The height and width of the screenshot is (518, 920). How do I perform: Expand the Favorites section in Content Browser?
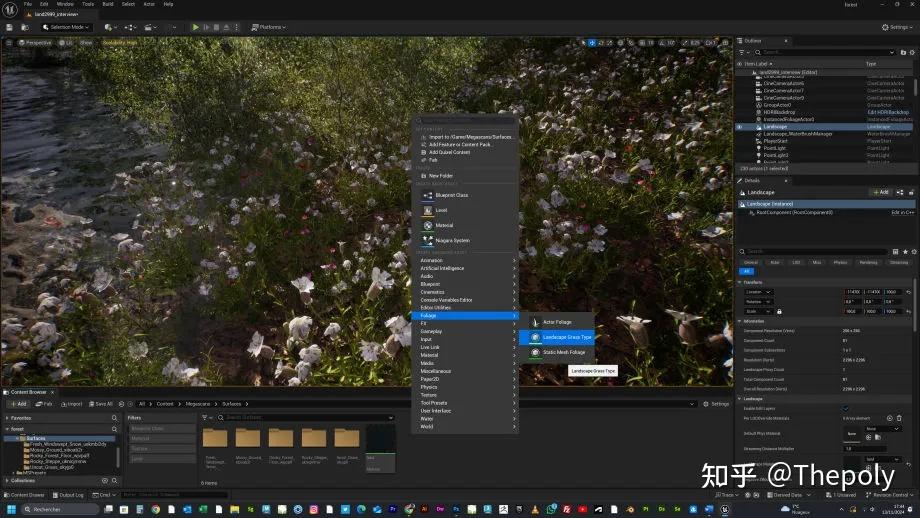[x=7, y=418]
